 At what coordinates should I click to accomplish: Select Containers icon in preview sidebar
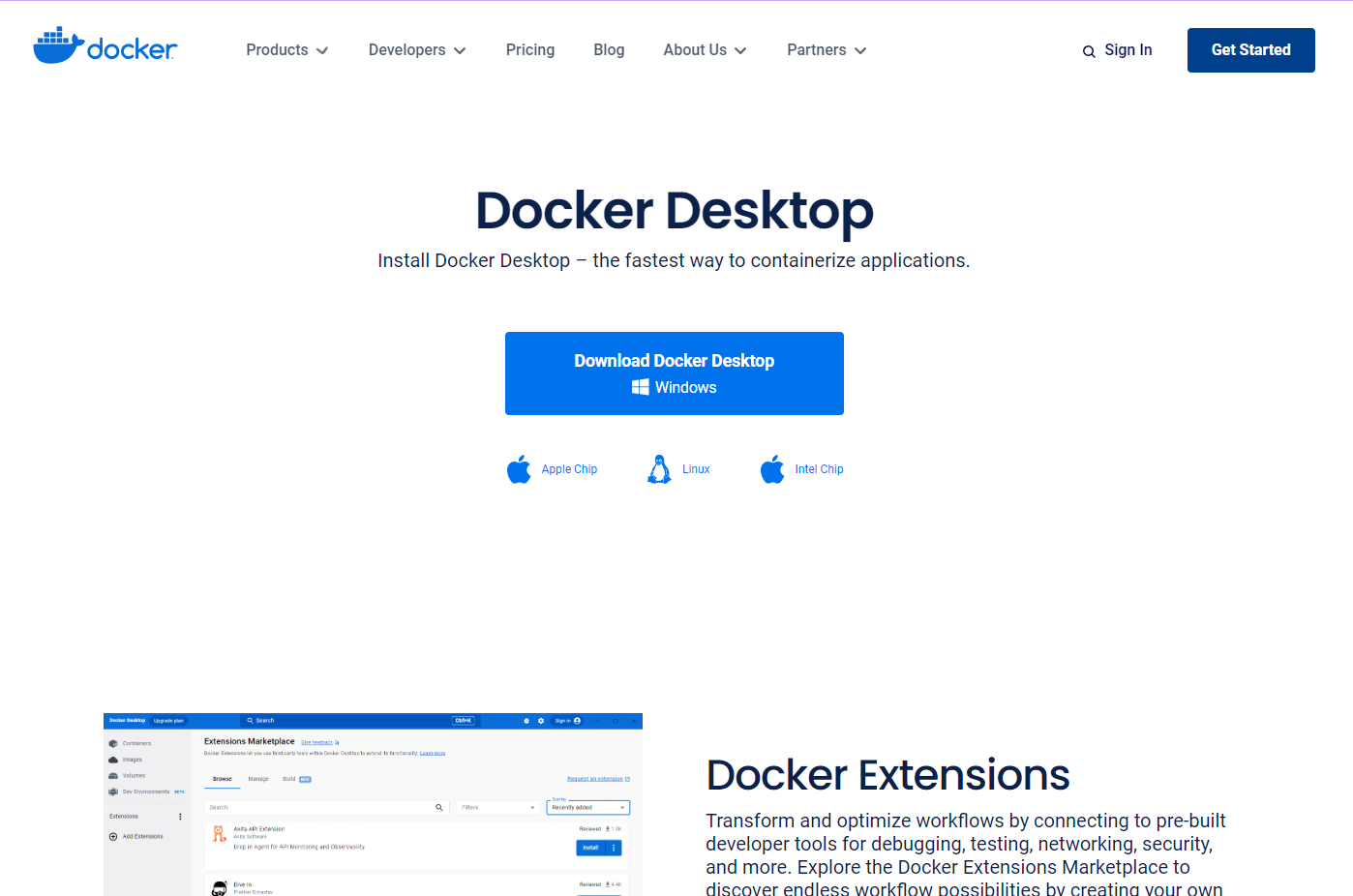coord(113,744)
